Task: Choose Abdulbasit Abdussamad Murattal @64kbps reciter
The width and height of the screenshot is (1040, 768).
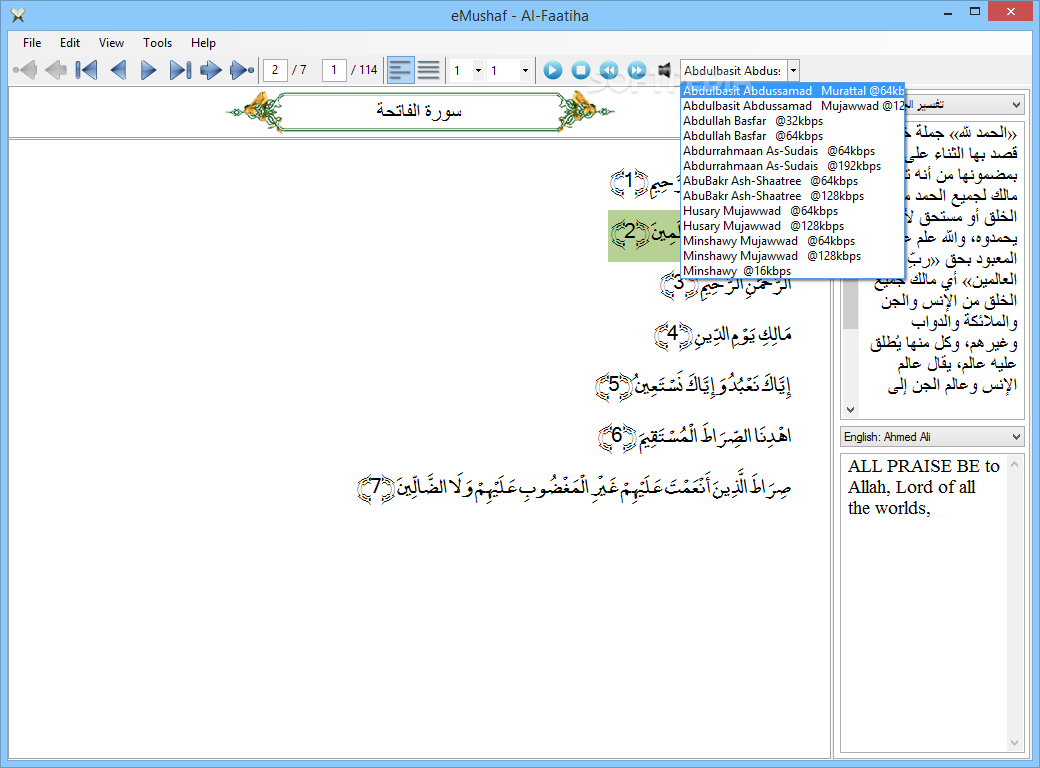Action: point(793,91)
